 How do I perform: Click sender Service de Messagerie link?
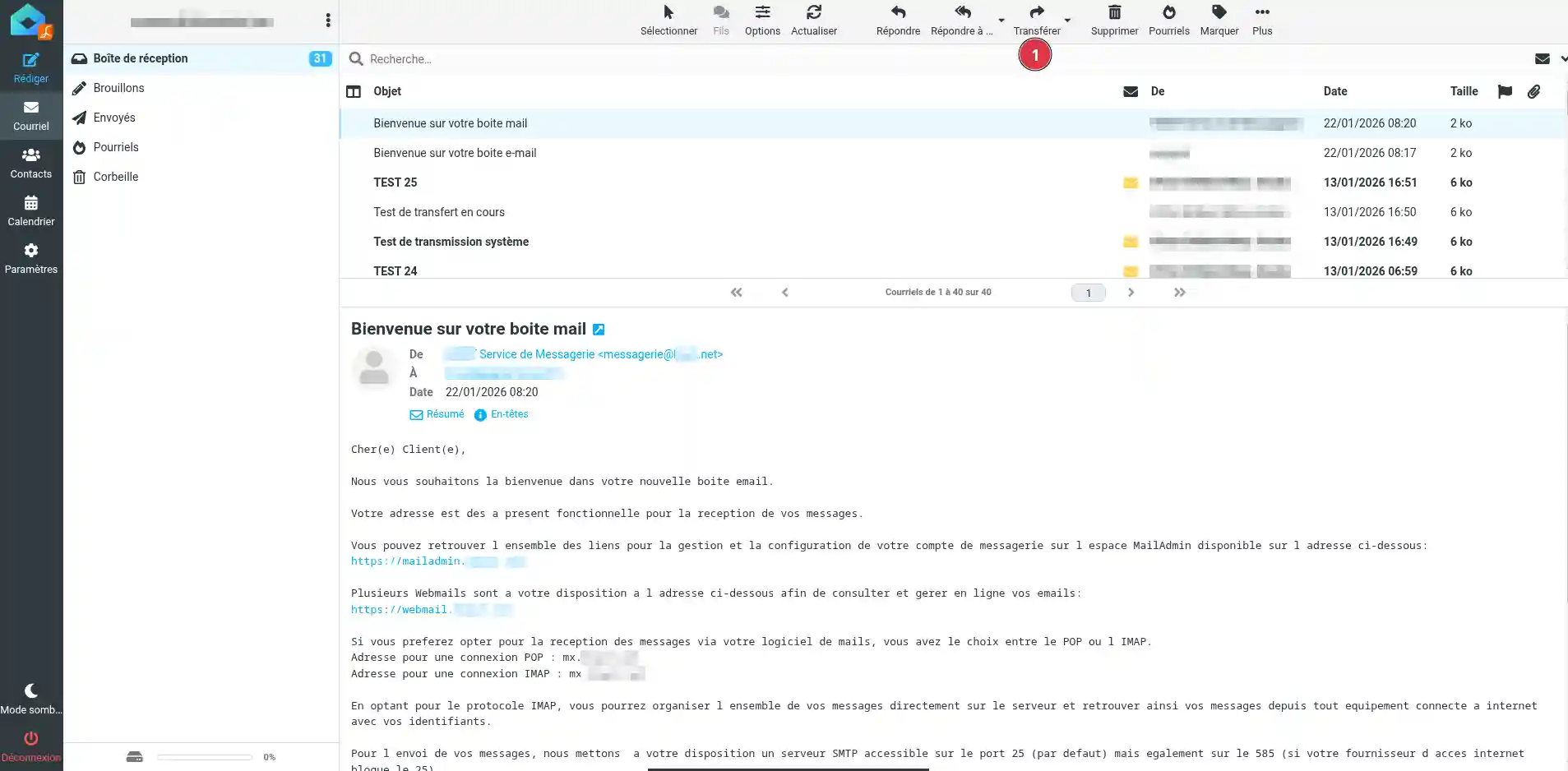[583, 354]
